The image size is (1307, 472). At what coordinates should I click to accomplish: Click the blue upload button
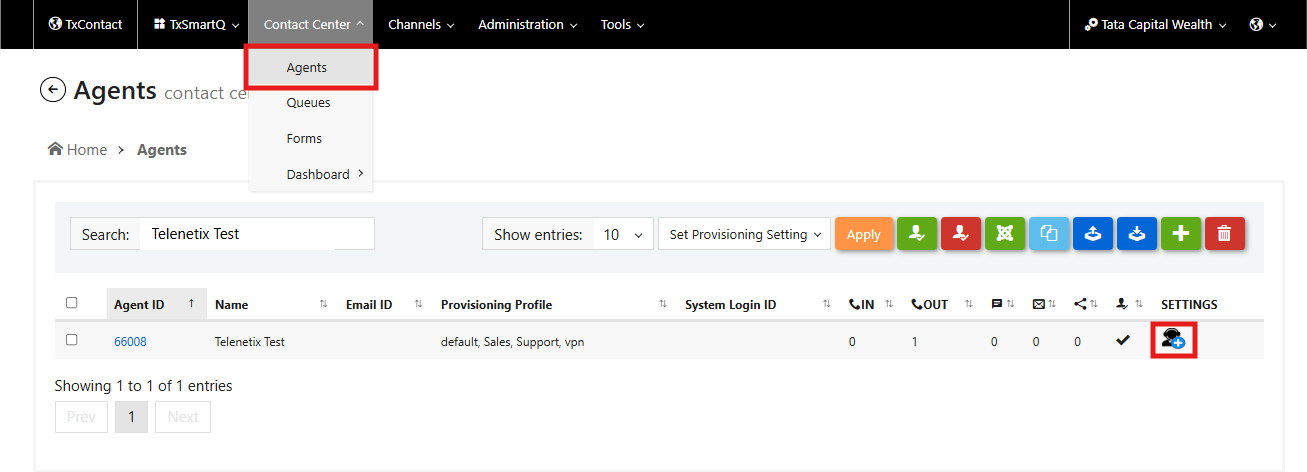coord(1093,234)
